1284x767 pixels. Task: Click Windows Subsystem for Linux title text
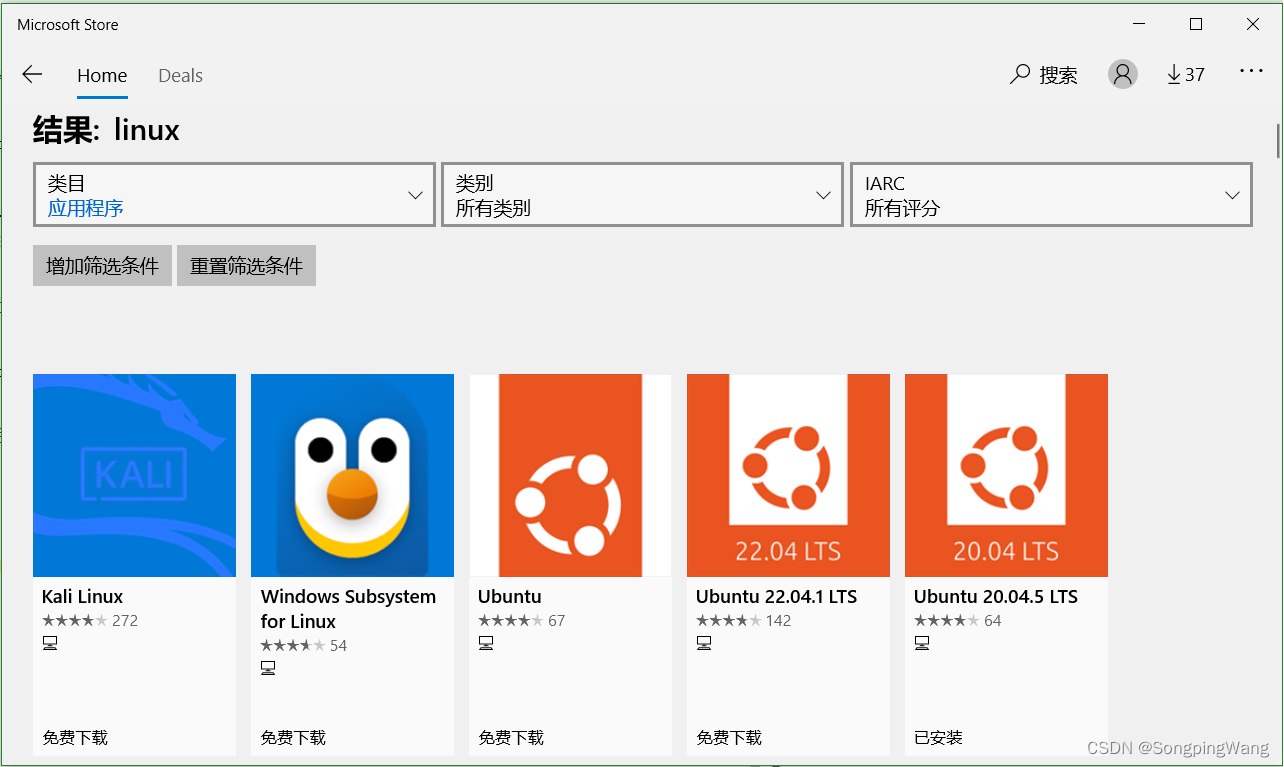348,609
